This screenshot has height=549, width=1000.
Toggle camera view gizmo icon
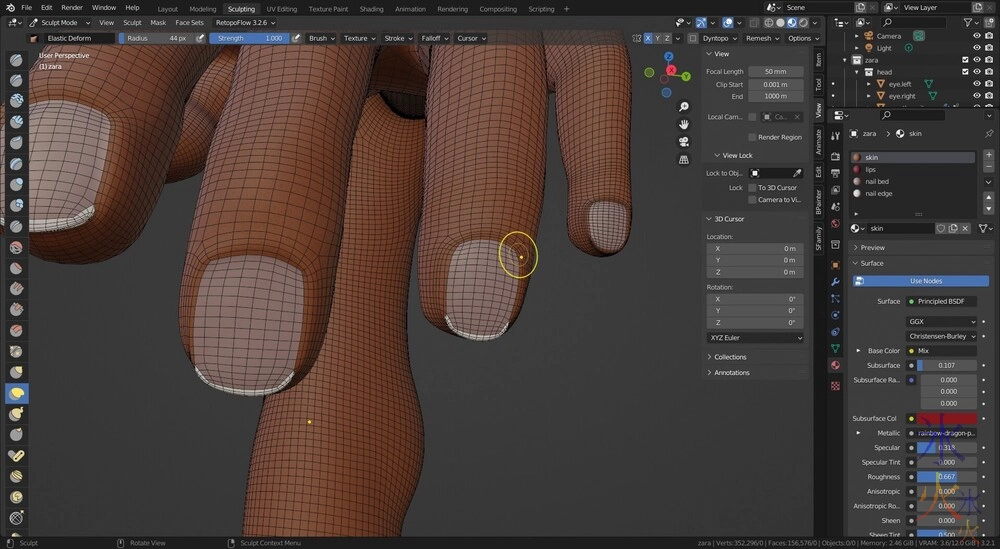click(683, 141)
